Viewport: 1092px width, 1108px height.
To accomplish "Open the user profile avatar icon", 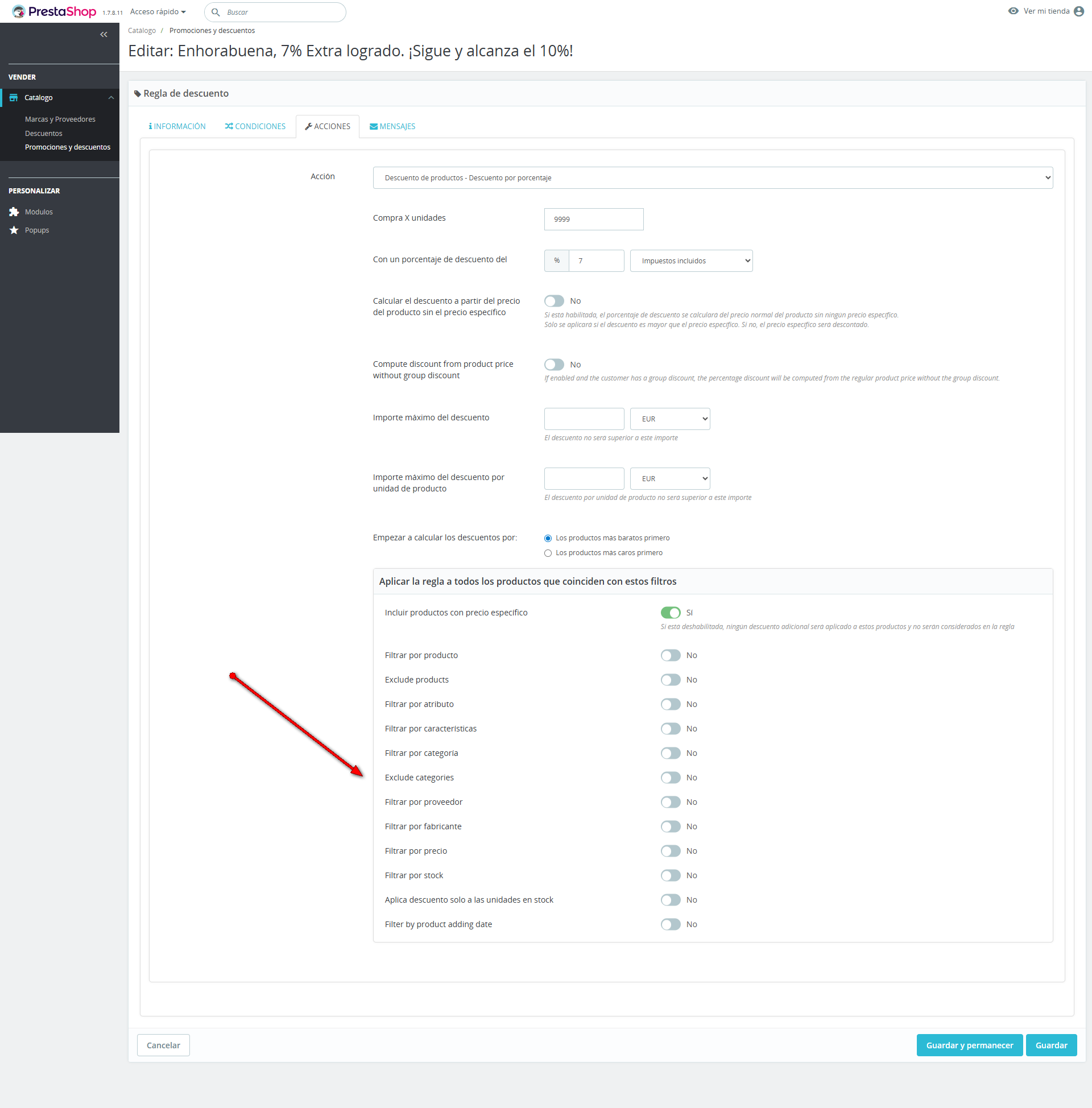I will pos(1079,11).
